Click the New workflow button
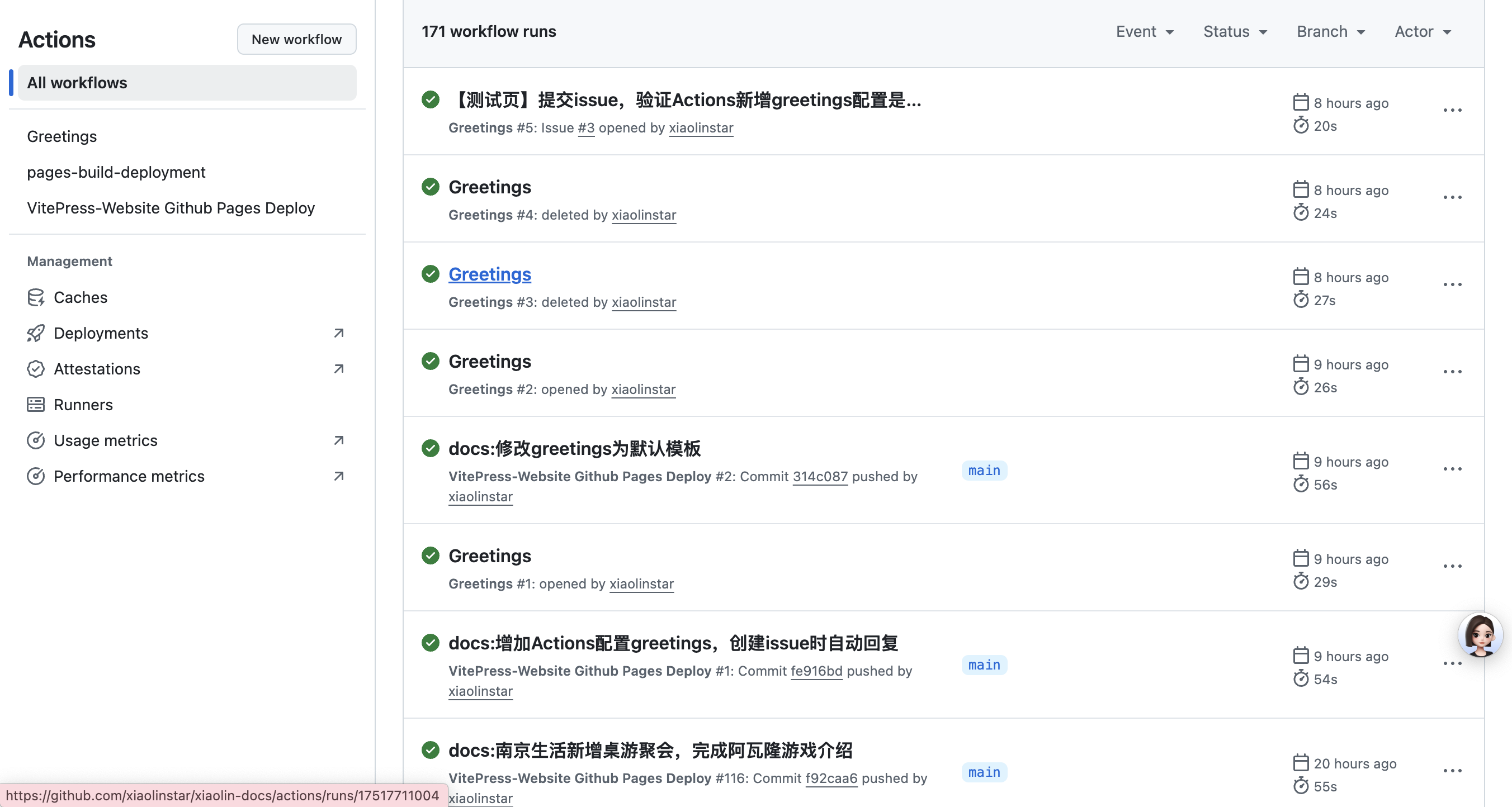 point(296,39)
